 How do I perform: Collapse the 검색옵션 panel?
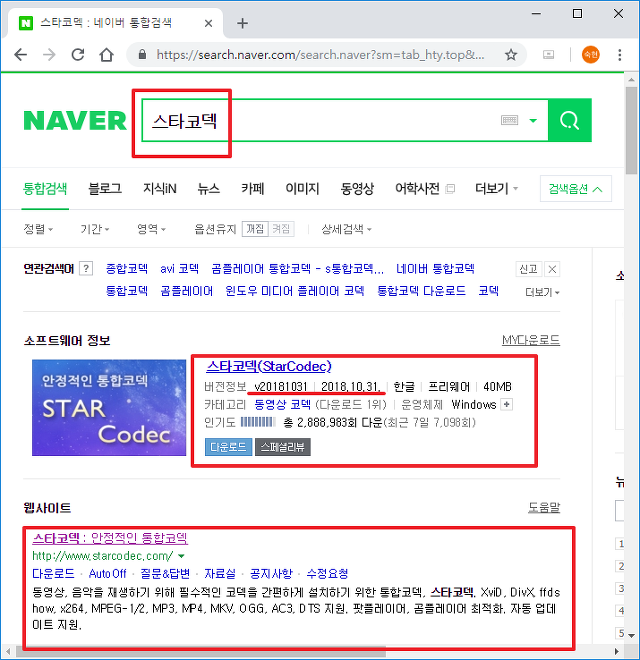pyautogui.click(x=576, y=189)
